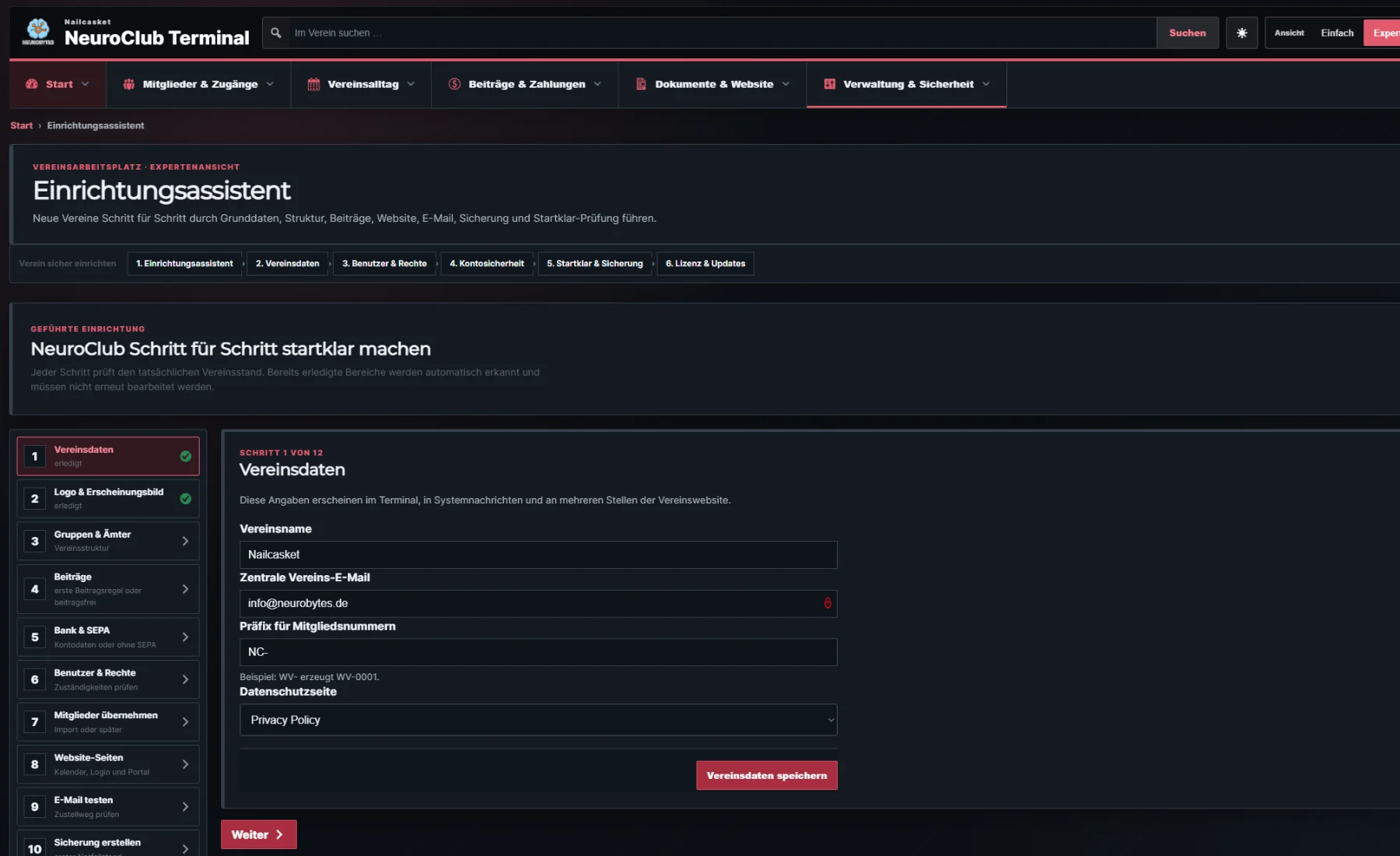Screen dimensions: 1400x856
Task: Click the Beiträge & Zahlungen coin icon
Action: (454, 84)
